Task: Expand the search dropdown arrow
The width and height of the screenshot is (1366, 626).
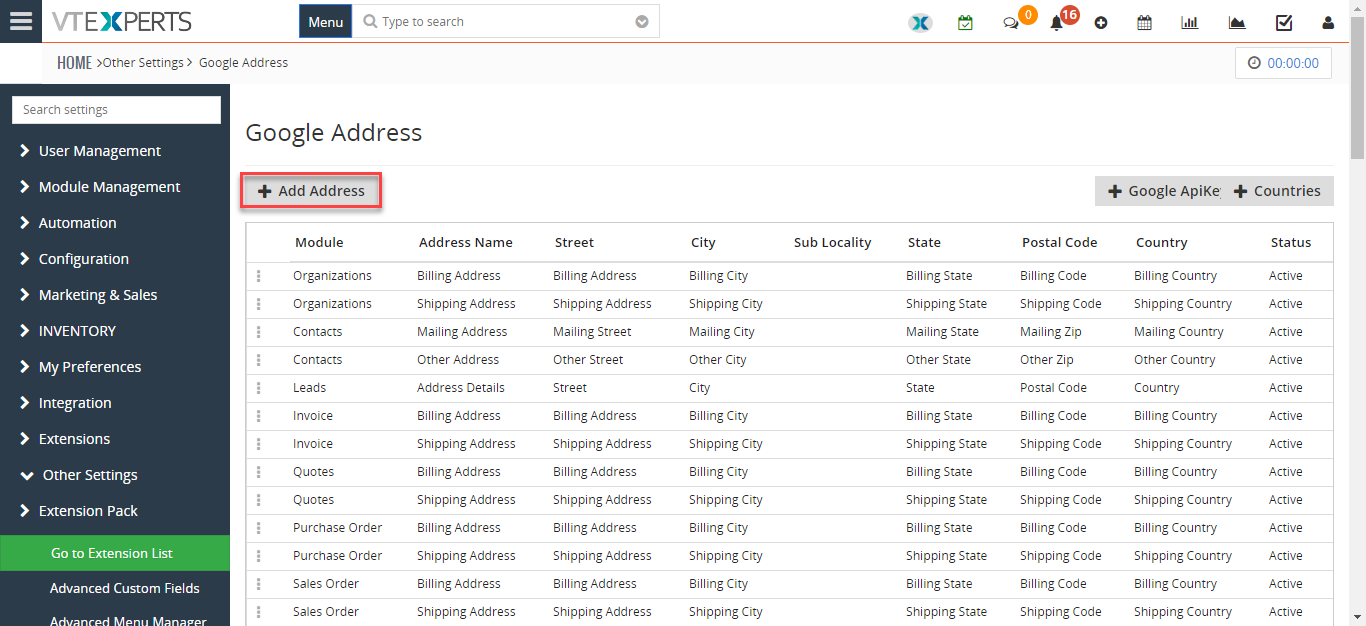Action: (642, 22)
